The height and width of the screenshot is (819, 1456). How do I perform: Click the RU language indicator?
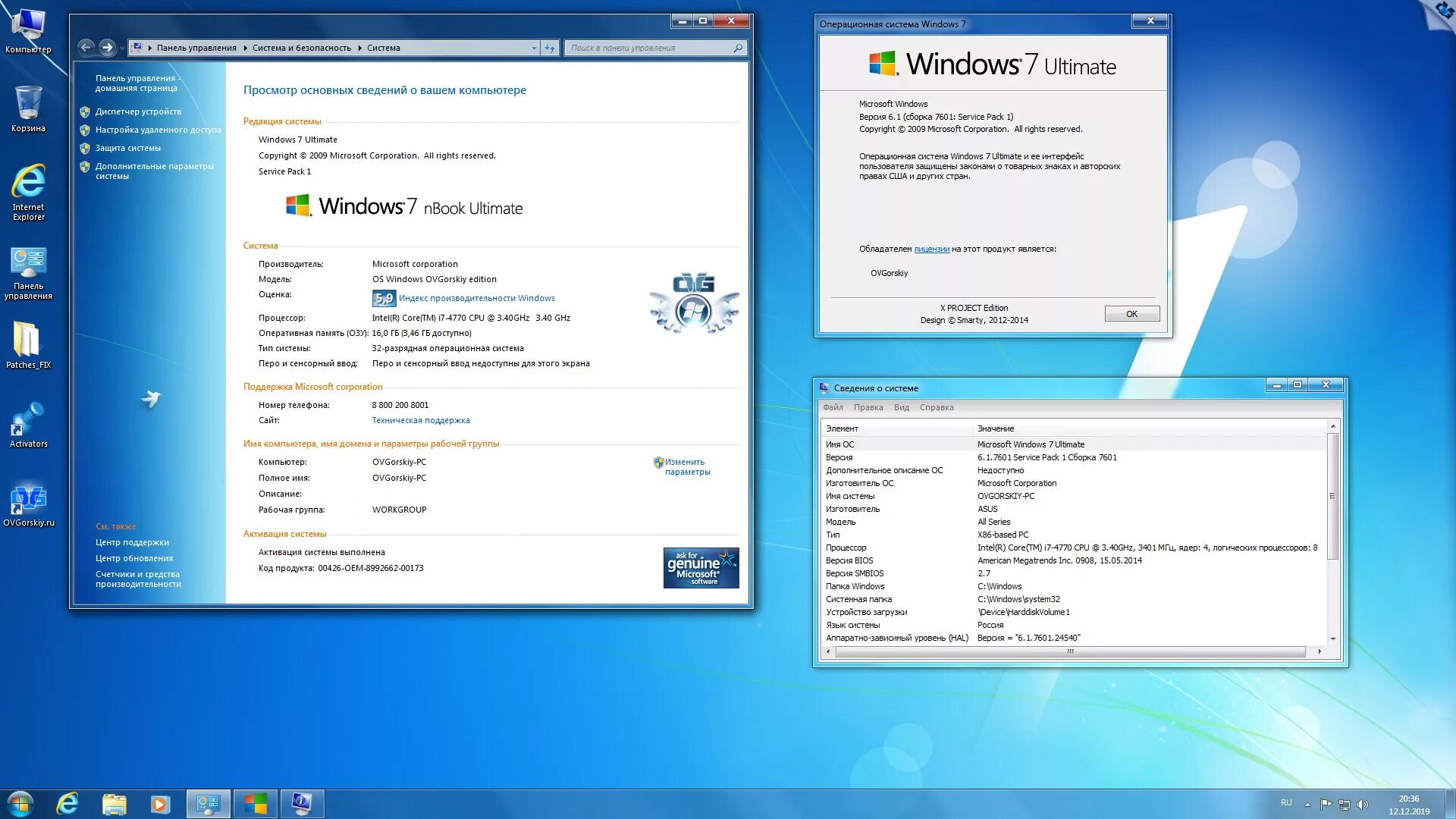coord(1286,802)
